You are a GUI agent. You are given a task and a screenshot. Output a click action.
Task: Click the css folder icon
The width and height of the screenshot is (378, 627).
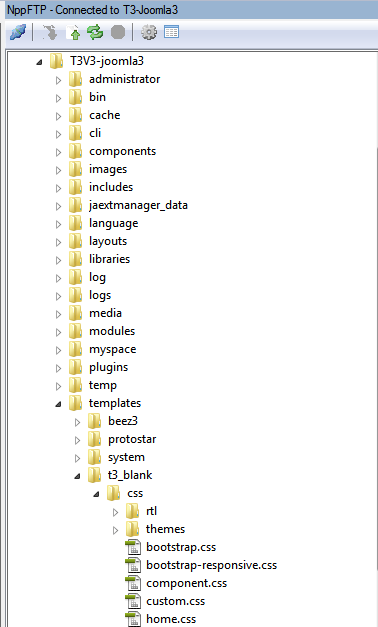(x=114, y=493)
